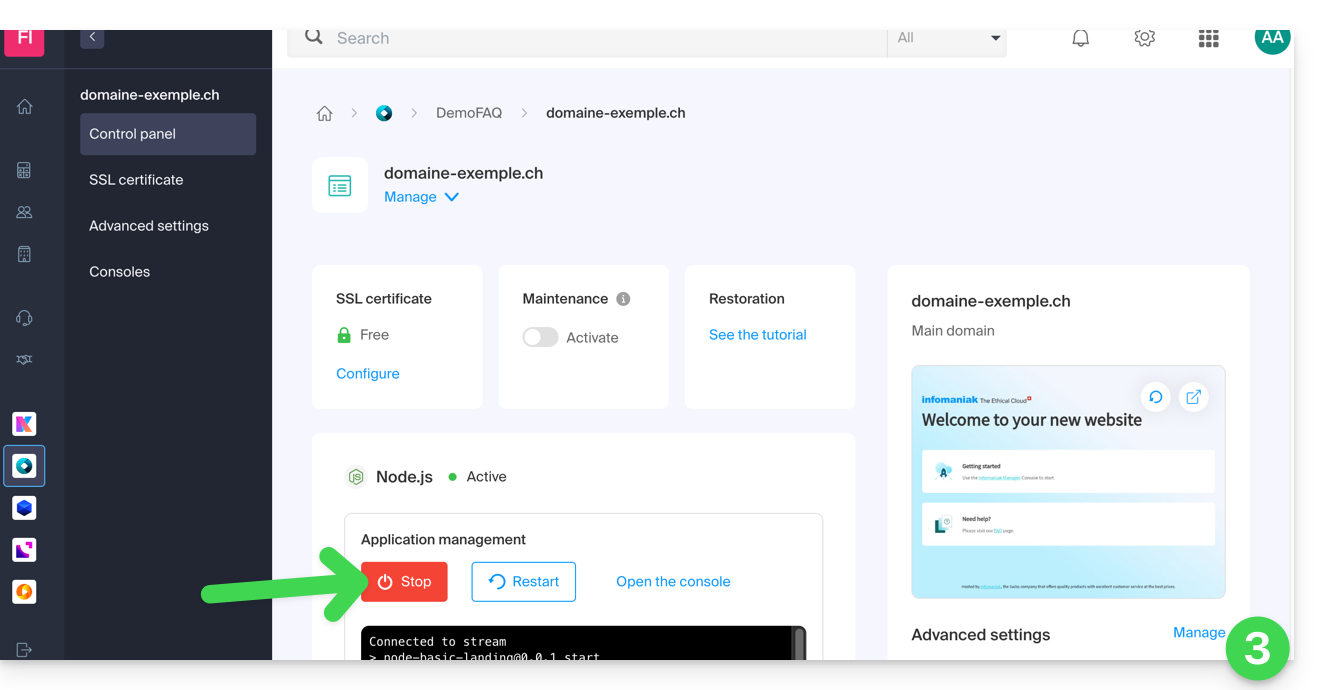Expand the Manage dropdown under domain name
The image size is (1324, 690).
point(421,197)
